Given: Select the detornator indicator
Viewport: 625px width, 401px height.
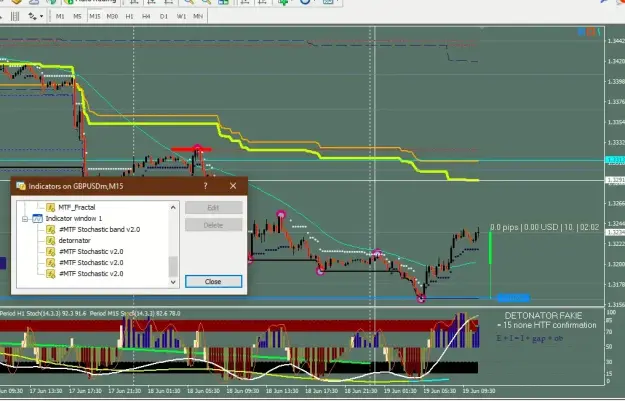Looking at the screenshot, I should point(75,241).
